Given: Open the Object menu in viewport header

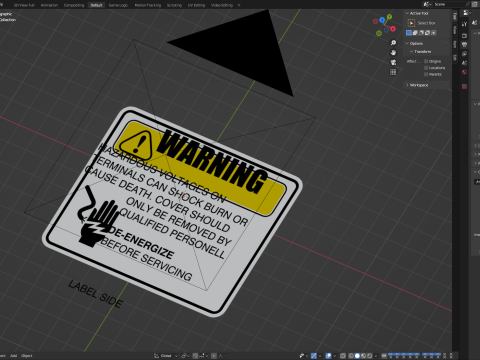Looking at the screenshot, I should pyautogui.click(x=27, y=356).
